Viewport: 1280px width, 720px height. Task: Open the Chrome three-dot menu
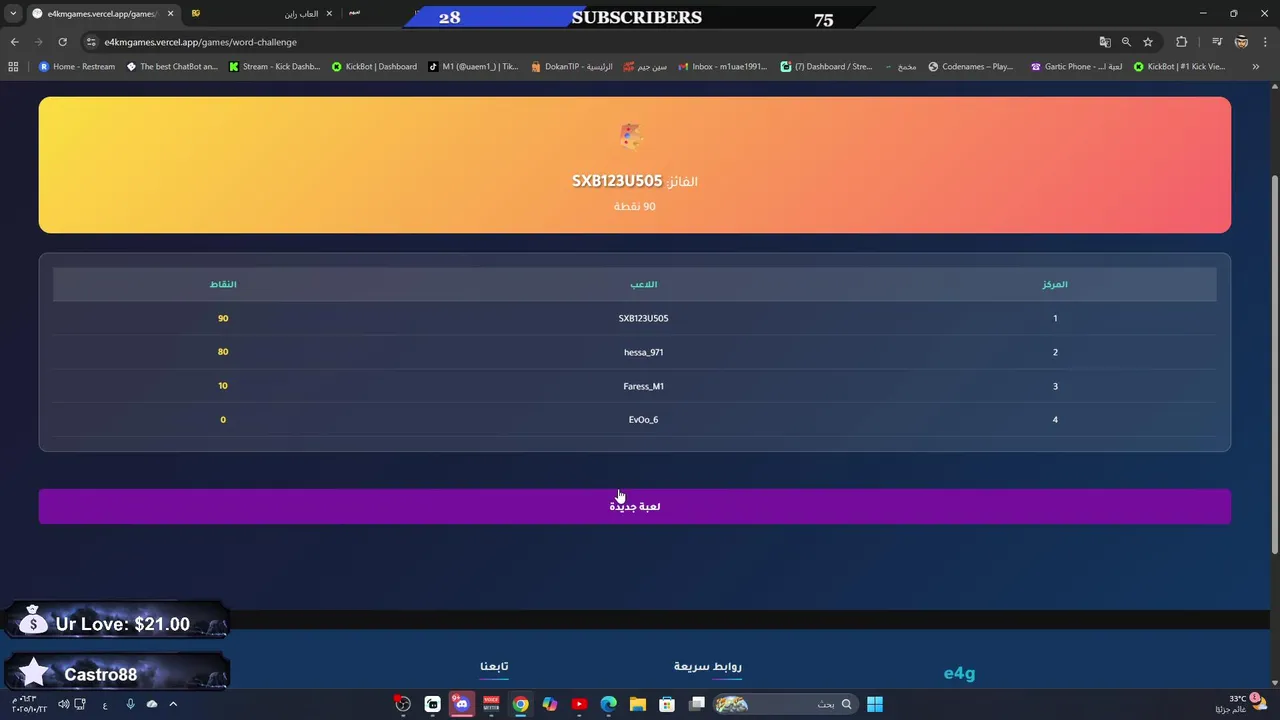[1264, 42]
